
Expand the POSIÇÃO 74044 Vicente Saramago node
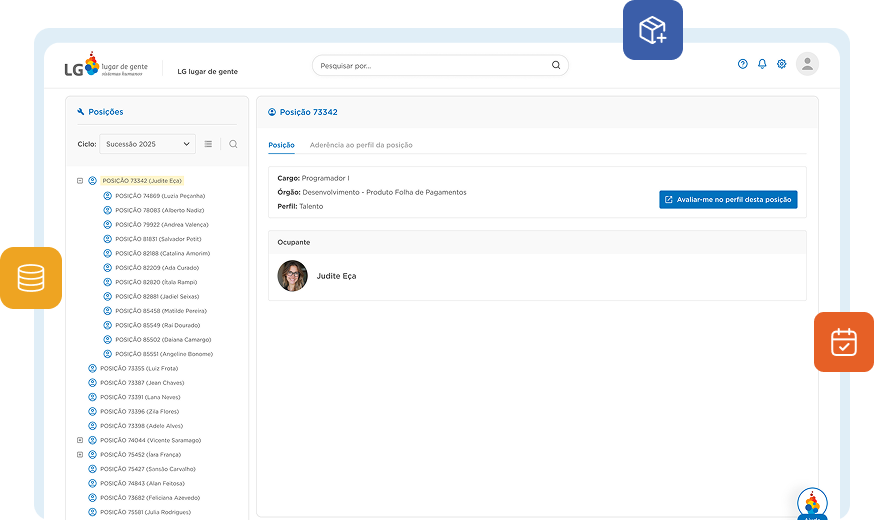80,440
